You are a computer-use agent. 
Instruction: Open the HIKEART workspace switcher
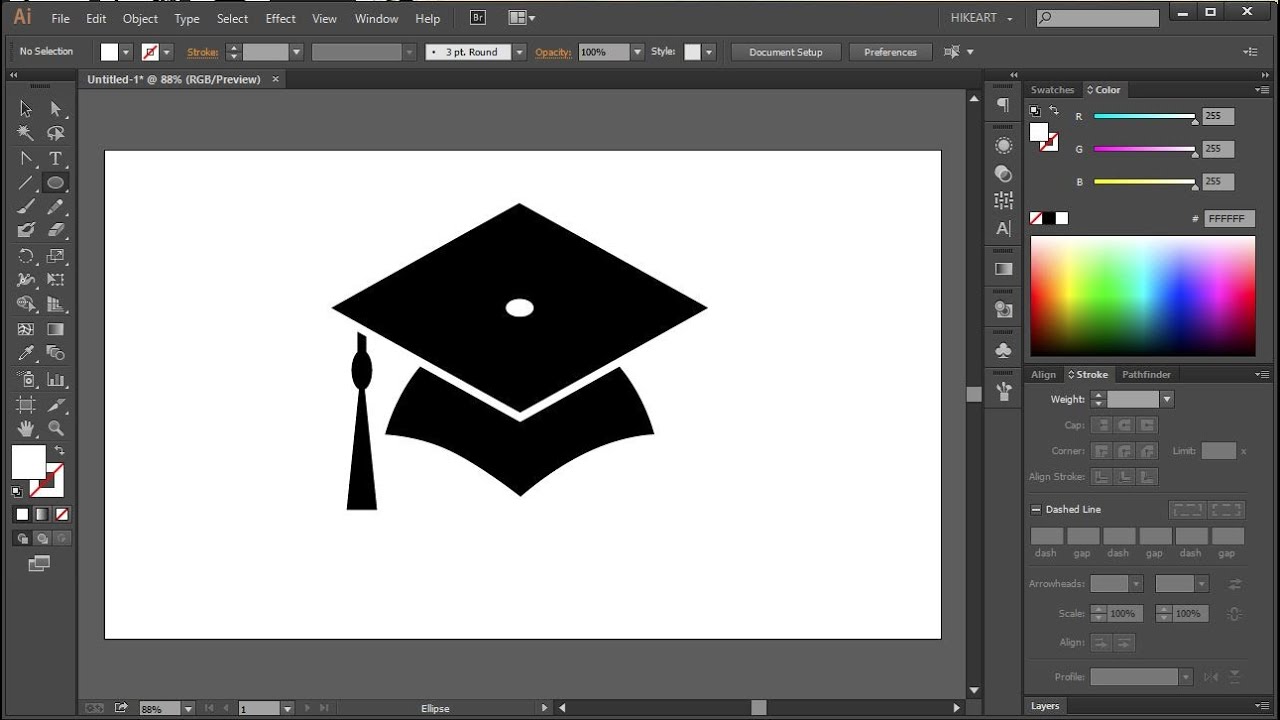point(982,18)
